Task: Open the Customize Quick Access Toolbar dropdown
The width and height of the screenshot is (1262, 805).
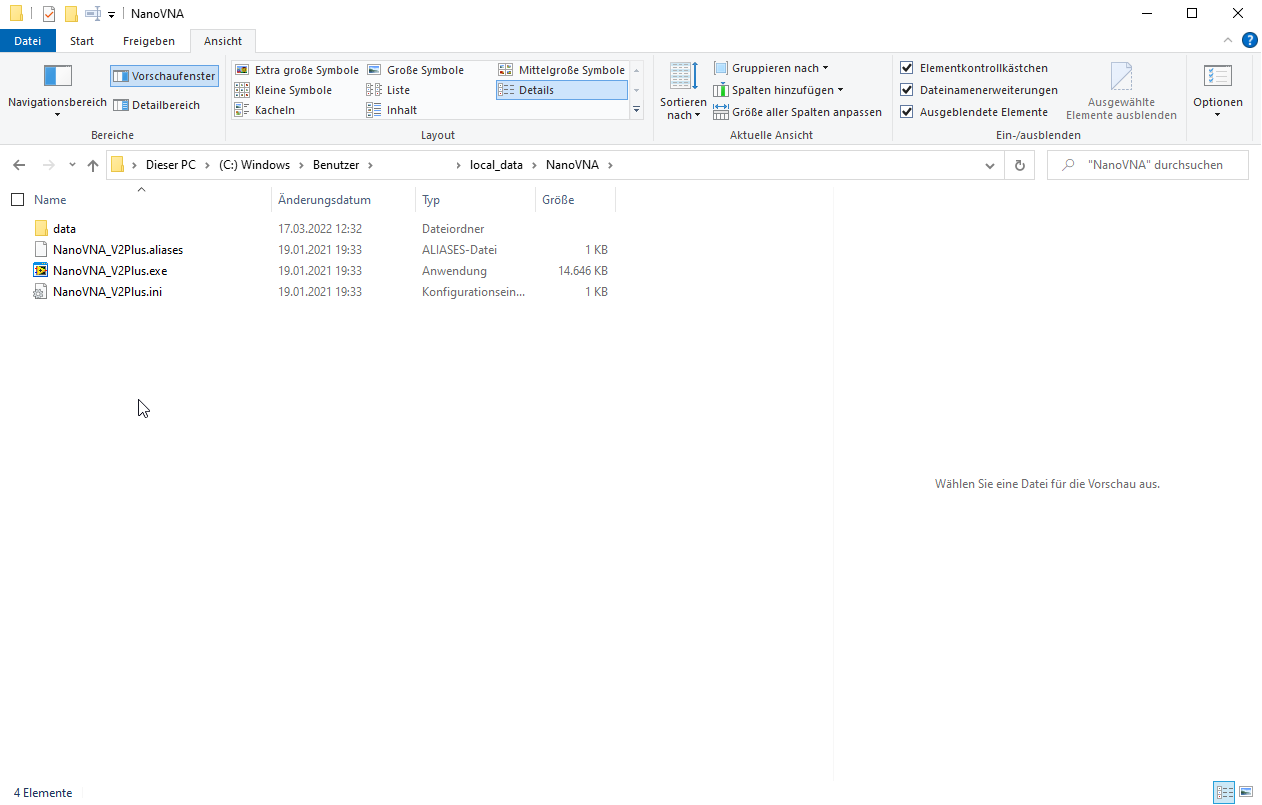Action: pos(110,14)
